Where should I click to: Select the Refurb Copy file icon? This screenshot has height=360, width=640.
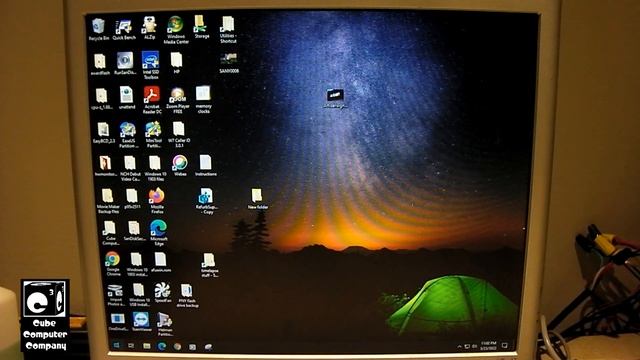tap(207, 201)
